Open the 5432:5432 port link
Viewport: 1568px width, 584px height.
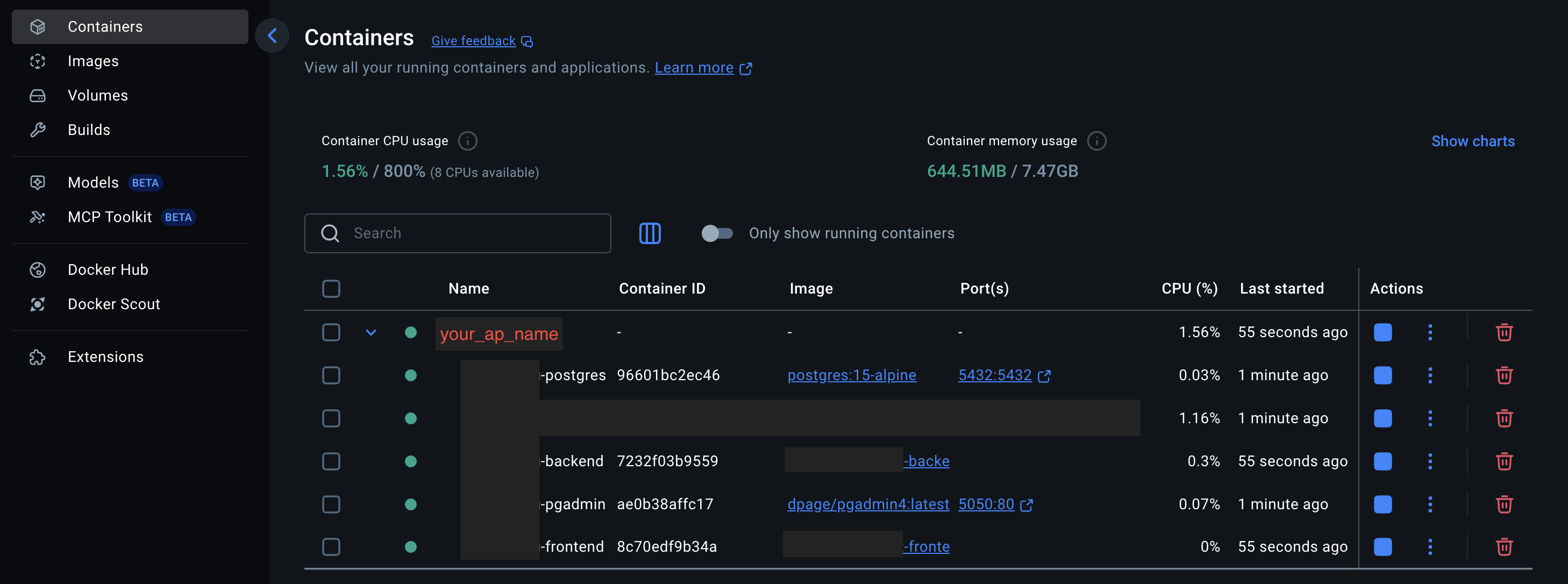(x=995, y=375)
